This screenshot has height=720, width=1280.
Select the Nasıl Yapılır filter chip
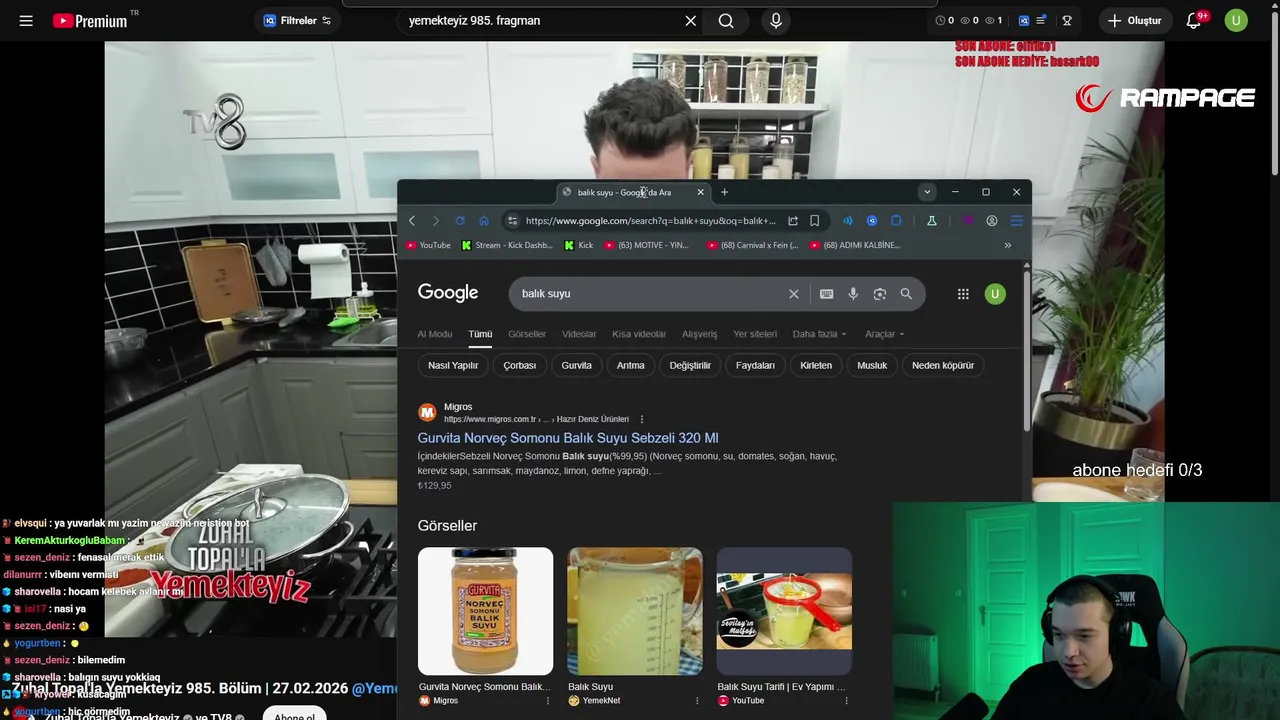click(453, 365)
